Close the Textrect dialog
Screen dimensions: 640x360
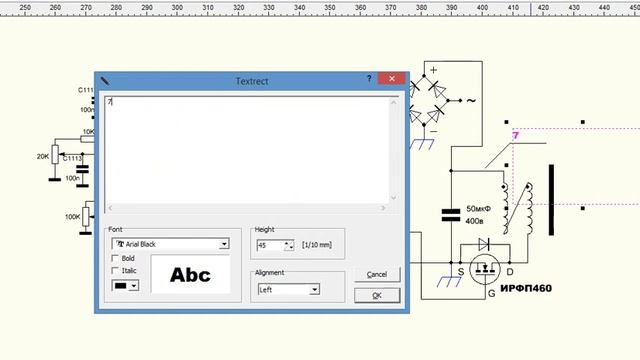[391, 78]
